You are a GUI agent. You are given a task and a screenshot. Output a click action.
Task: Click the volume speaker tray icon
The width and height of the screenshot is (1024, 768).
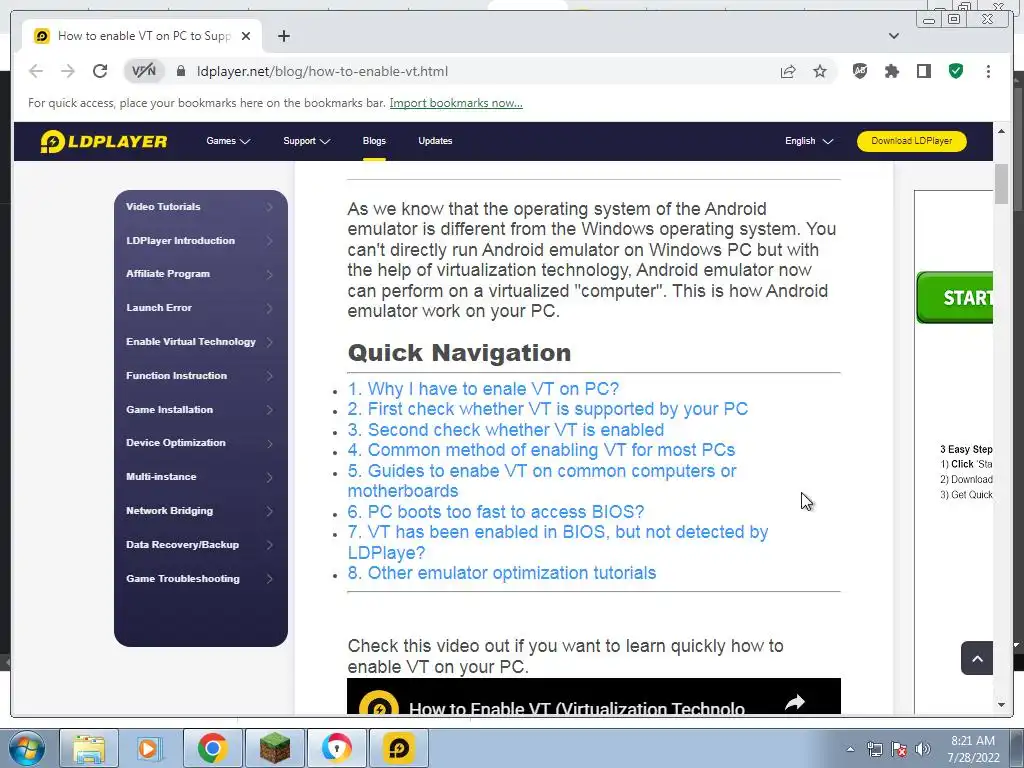click(x=923, y=749)
